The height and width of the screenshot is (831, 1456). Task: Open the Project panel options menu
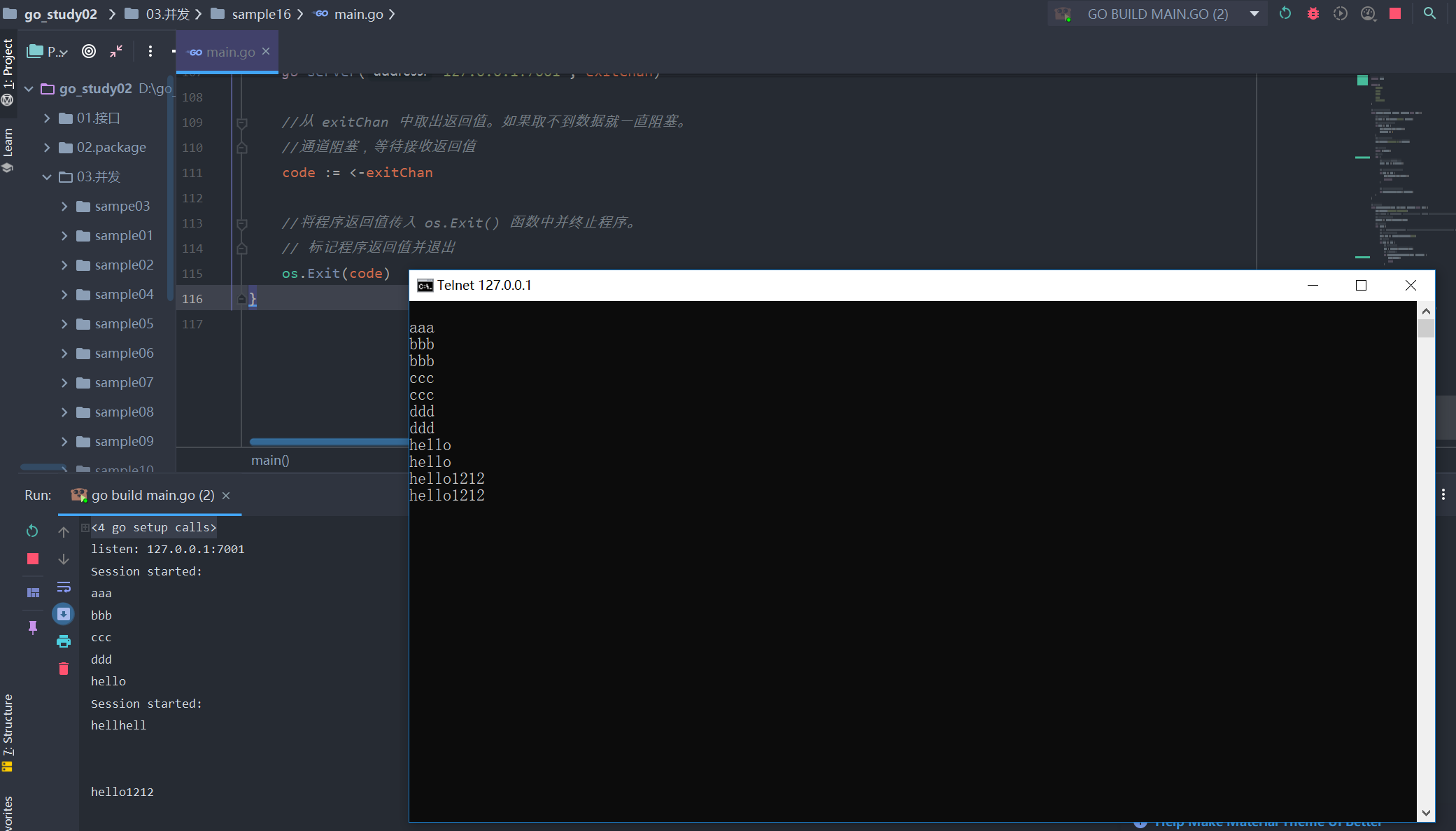150,51
